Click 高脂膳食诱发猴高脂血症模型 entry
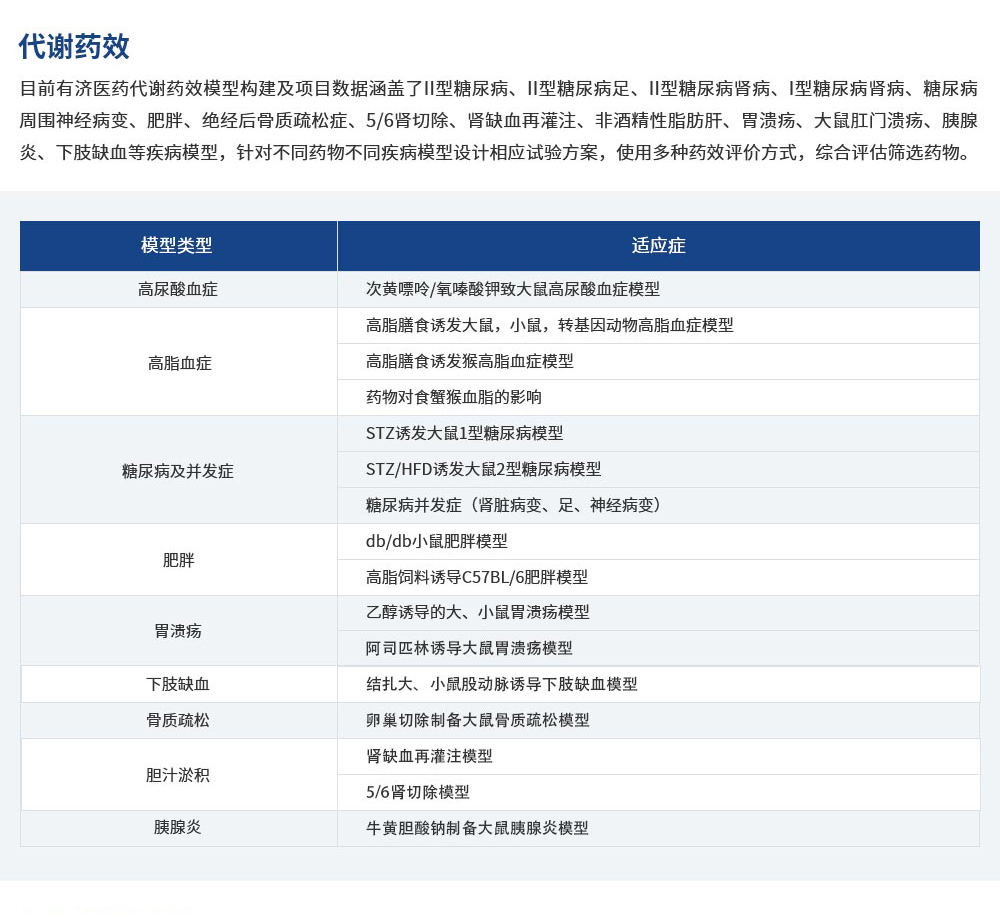1000x920 pixels. pos(470,361)
